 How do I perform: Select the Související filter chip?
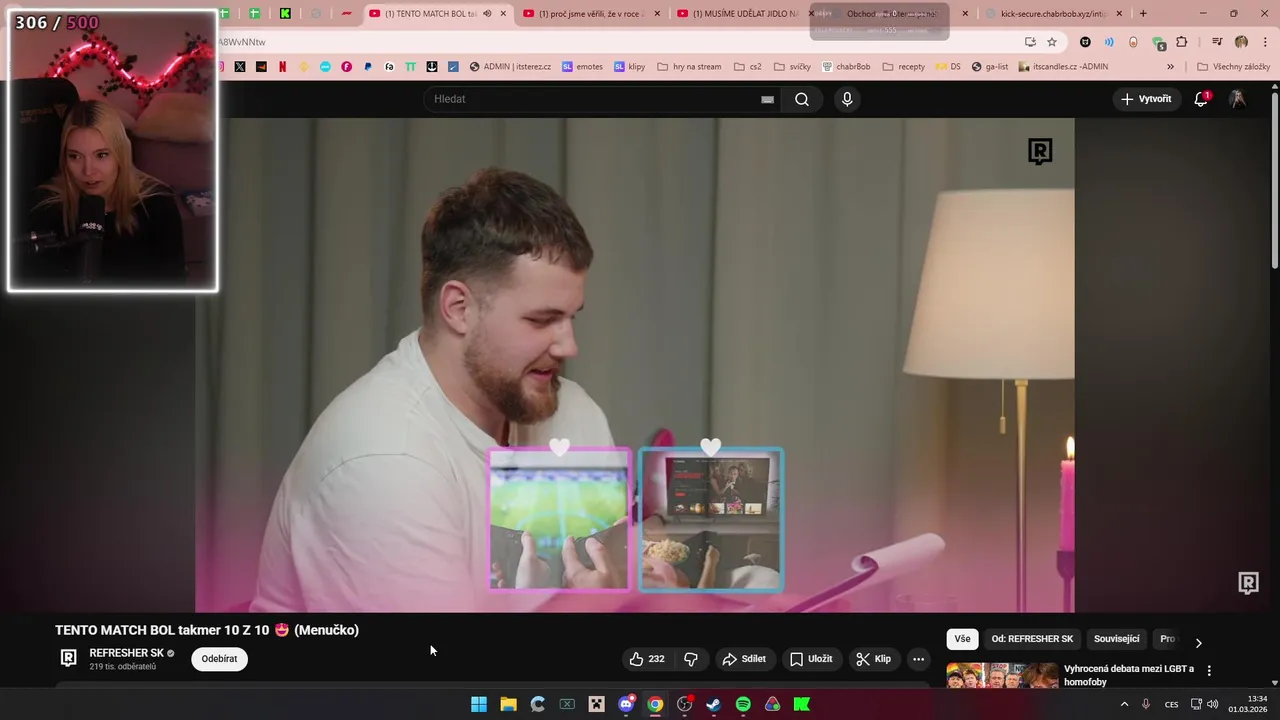[1116, 639]
